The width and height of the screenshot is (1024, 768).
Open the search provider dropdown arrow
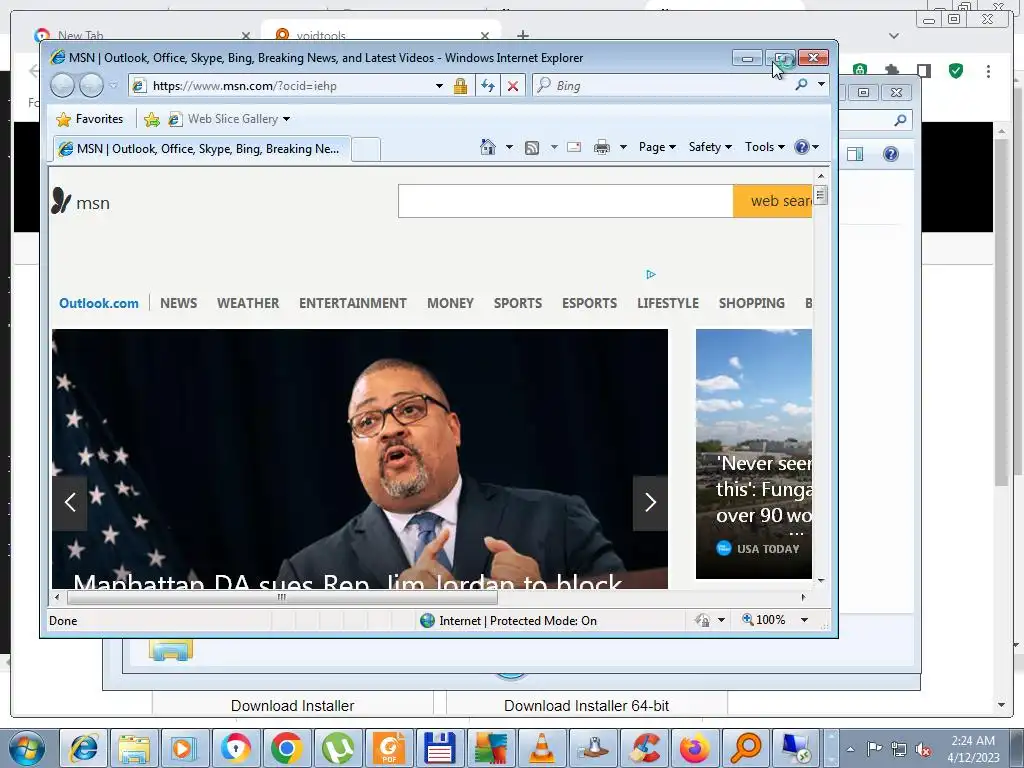[821, 84]
